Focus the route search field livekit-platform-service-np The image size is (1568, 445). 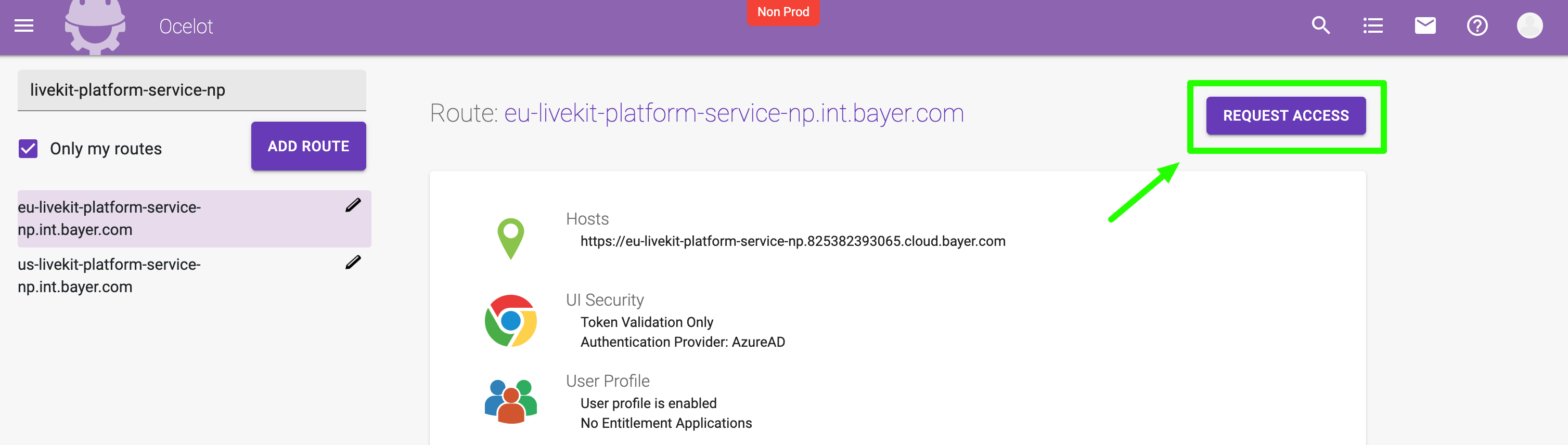(192, 90)
